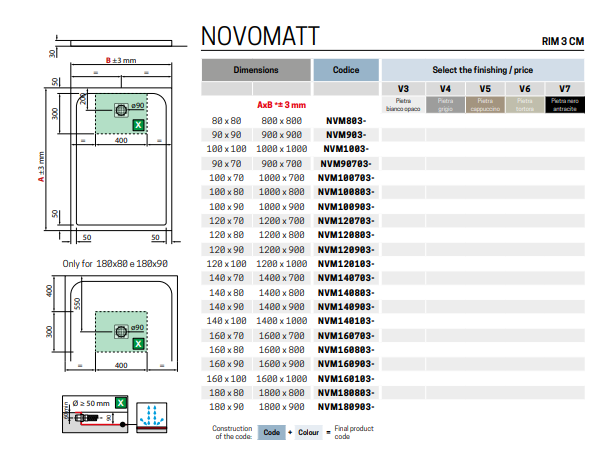
Task: Click the Codice column header
Action: pyautogui.click(x=346, y=71)
